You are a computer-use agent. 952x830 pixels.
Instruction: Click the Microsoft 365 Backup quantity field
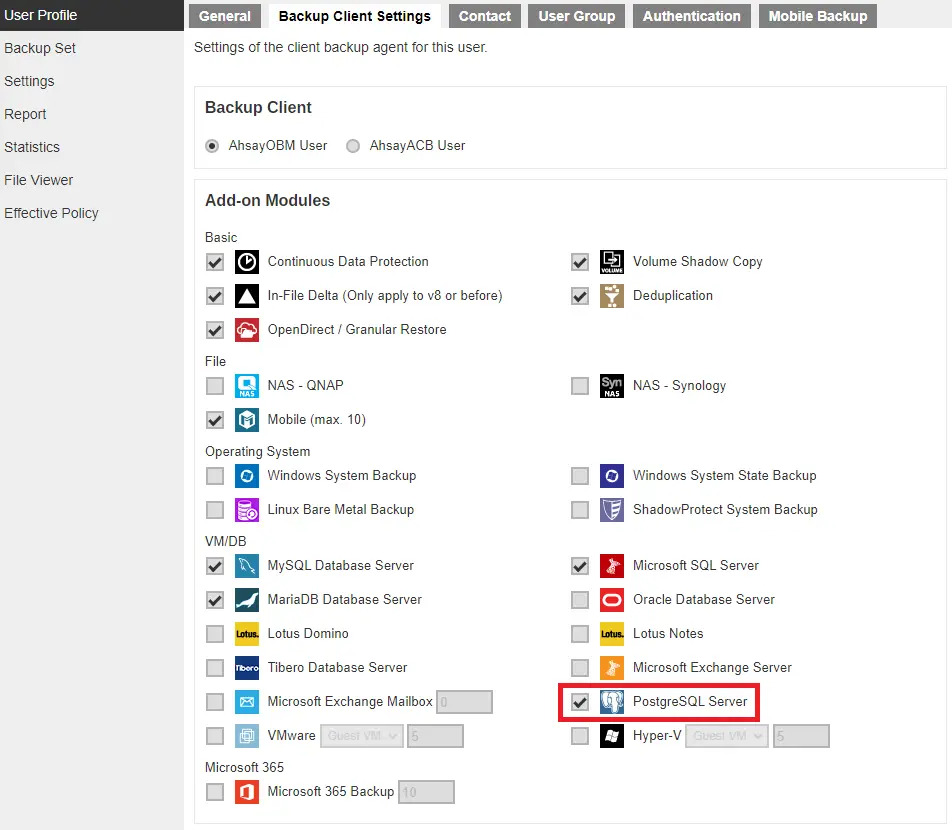pos(426,792)
